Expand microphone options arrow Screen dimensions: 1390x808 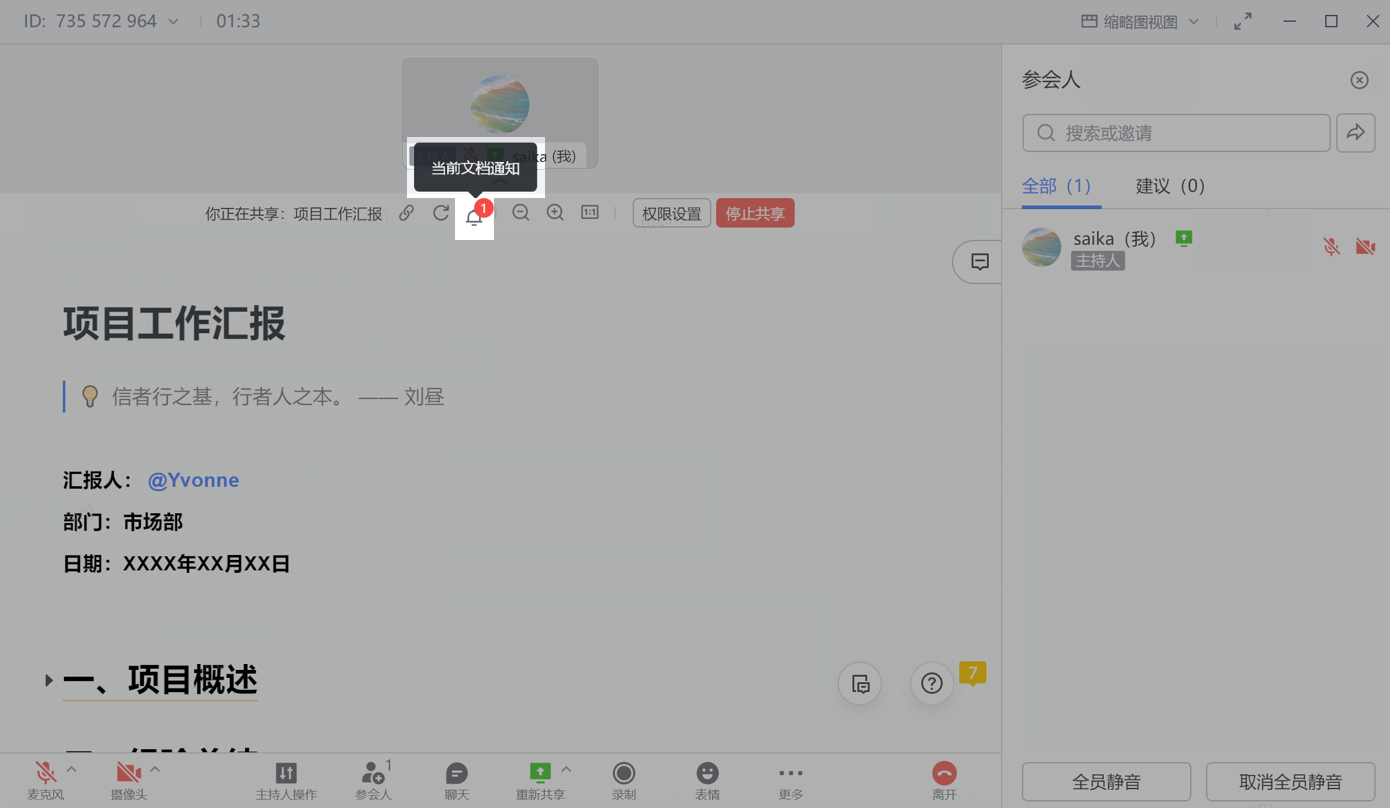(x=72, y=770)
